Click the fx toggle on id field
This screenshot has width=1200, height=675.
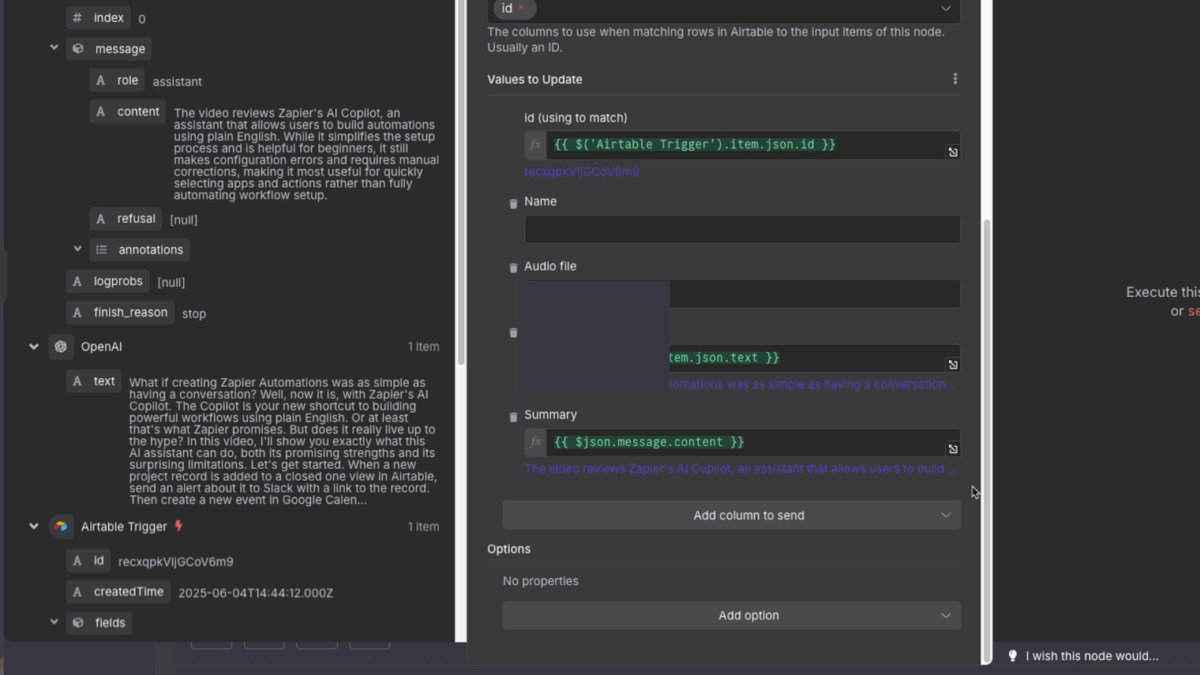point(536,145)
